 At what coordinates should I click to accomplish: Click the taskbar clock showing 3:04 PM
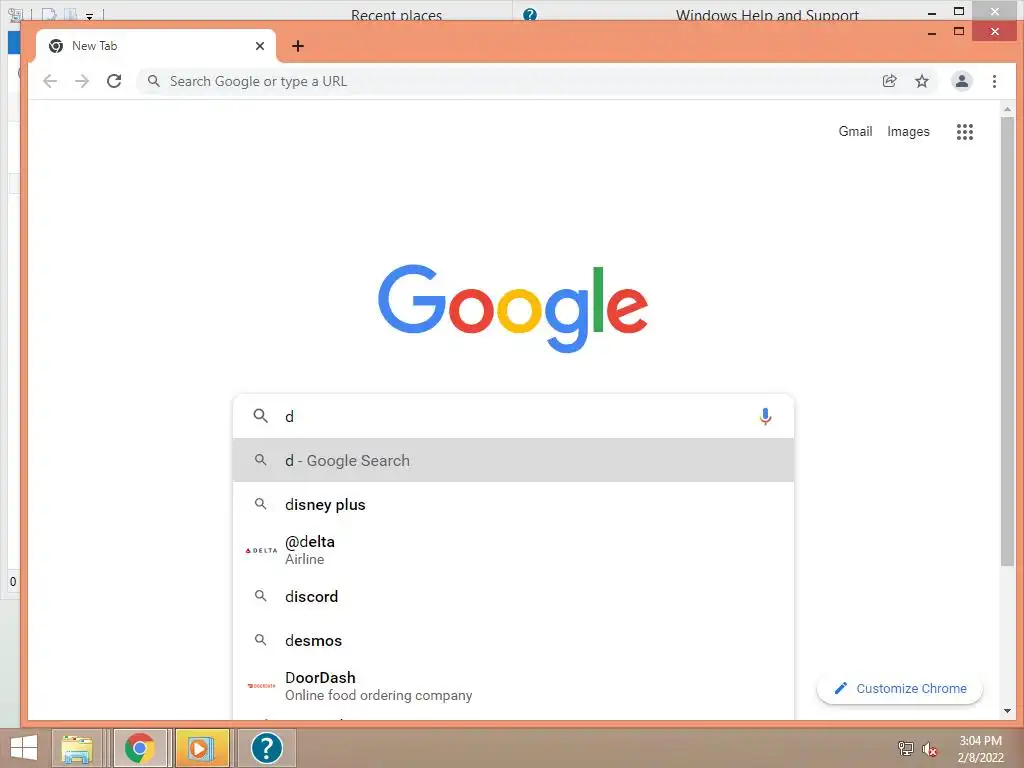980,749
